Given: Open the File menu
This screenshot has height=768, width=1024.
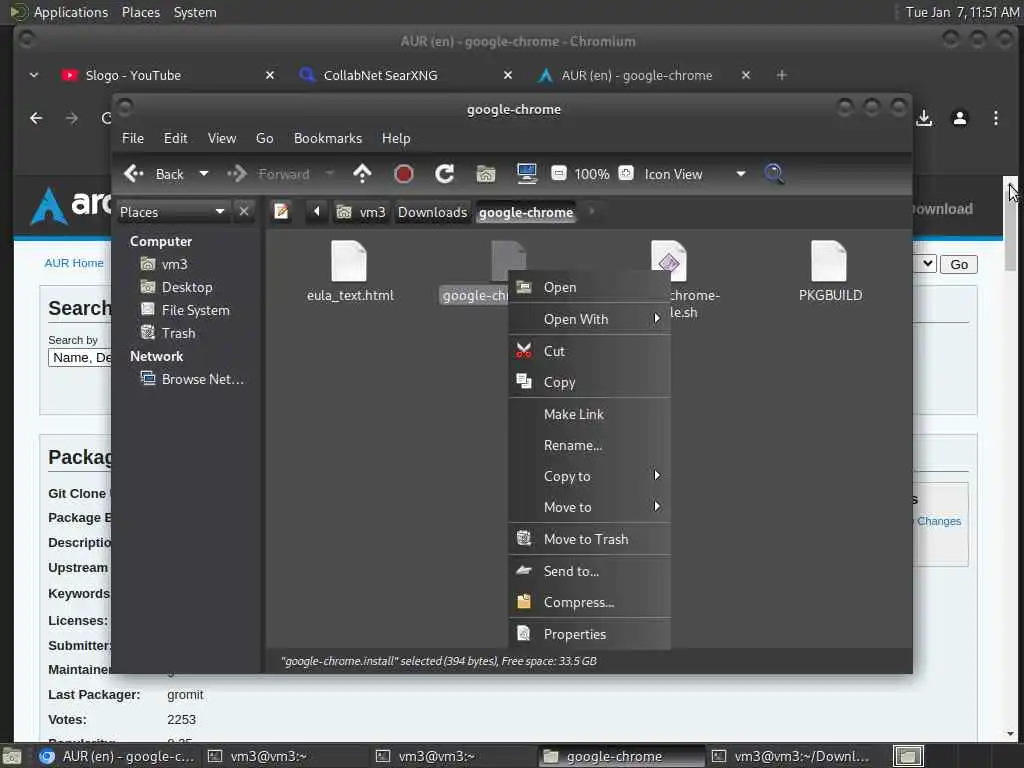Looking at the screenshot, I should [x=133, y=138].
